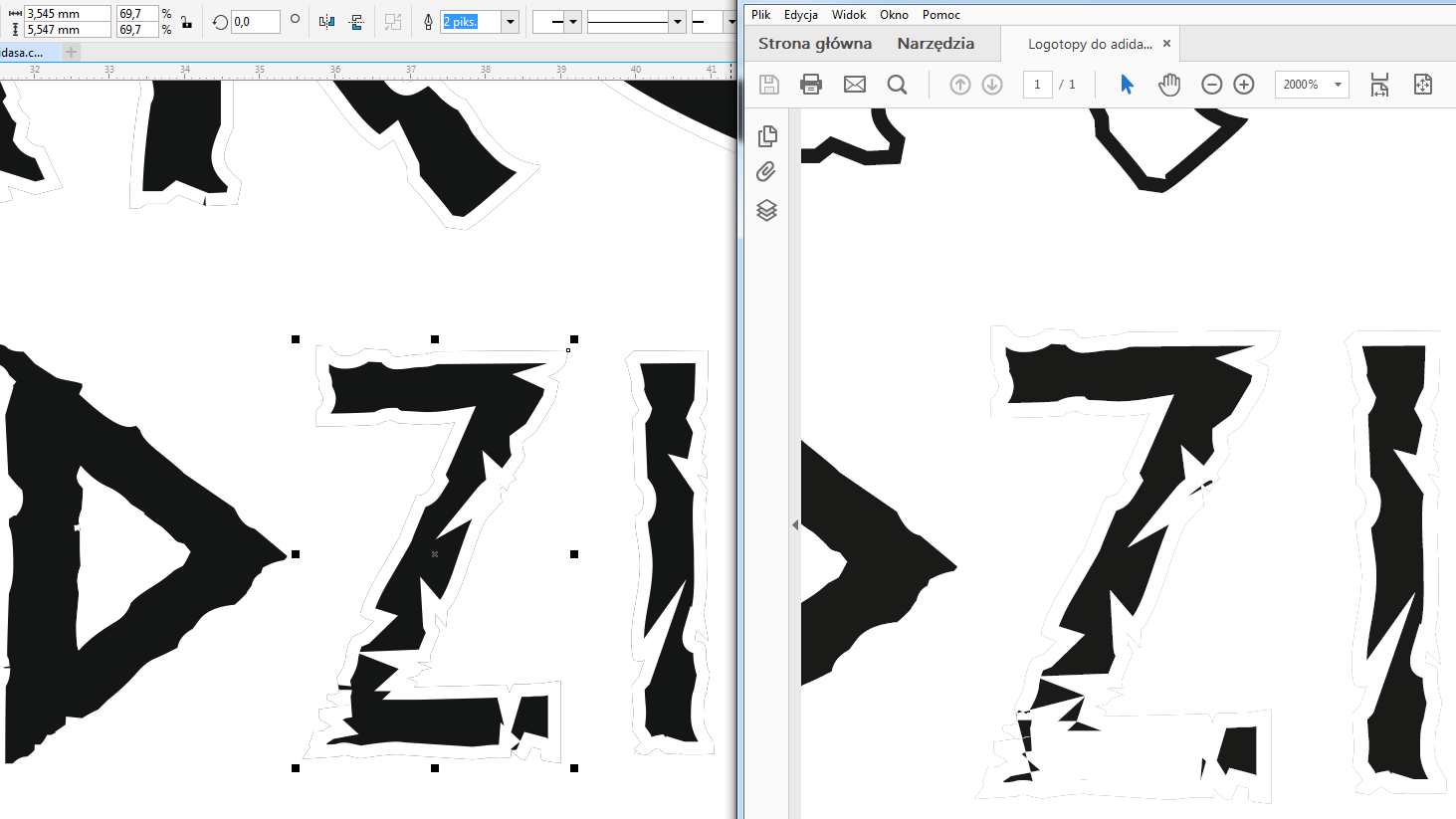Open the outline width dropdown showing 2 piks.
This screenshot has width=1456, height=819.
click(x=511, y=22)
